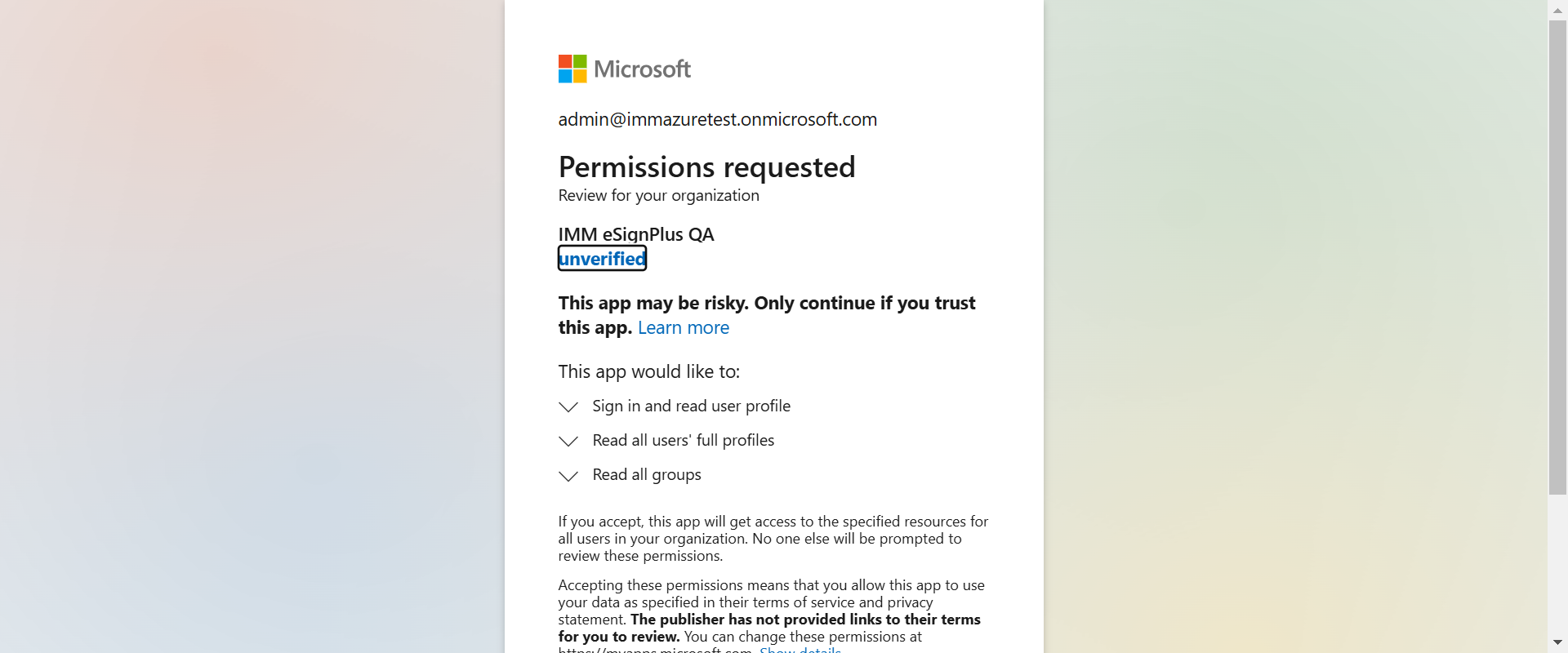Viewport: 1568px width, 653px height.
Task: Click the vertical scrollbar thumb
Action: click(x=1557, y=257)
